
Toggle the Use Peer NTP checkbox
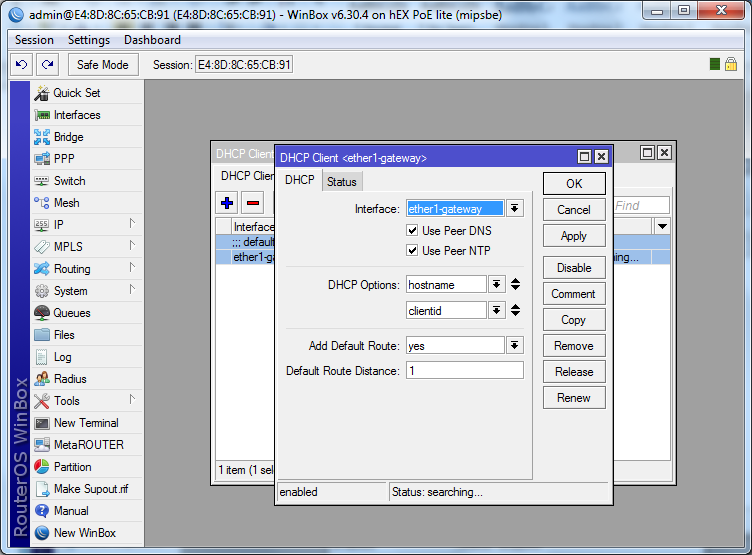(412, 250)
